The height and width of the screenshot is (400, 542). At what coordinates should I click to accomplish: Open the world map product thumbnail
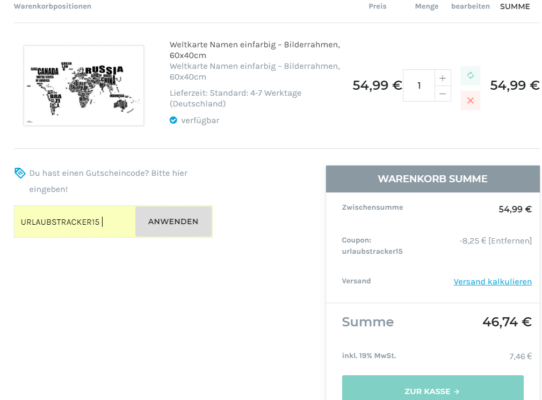[84, 85]
